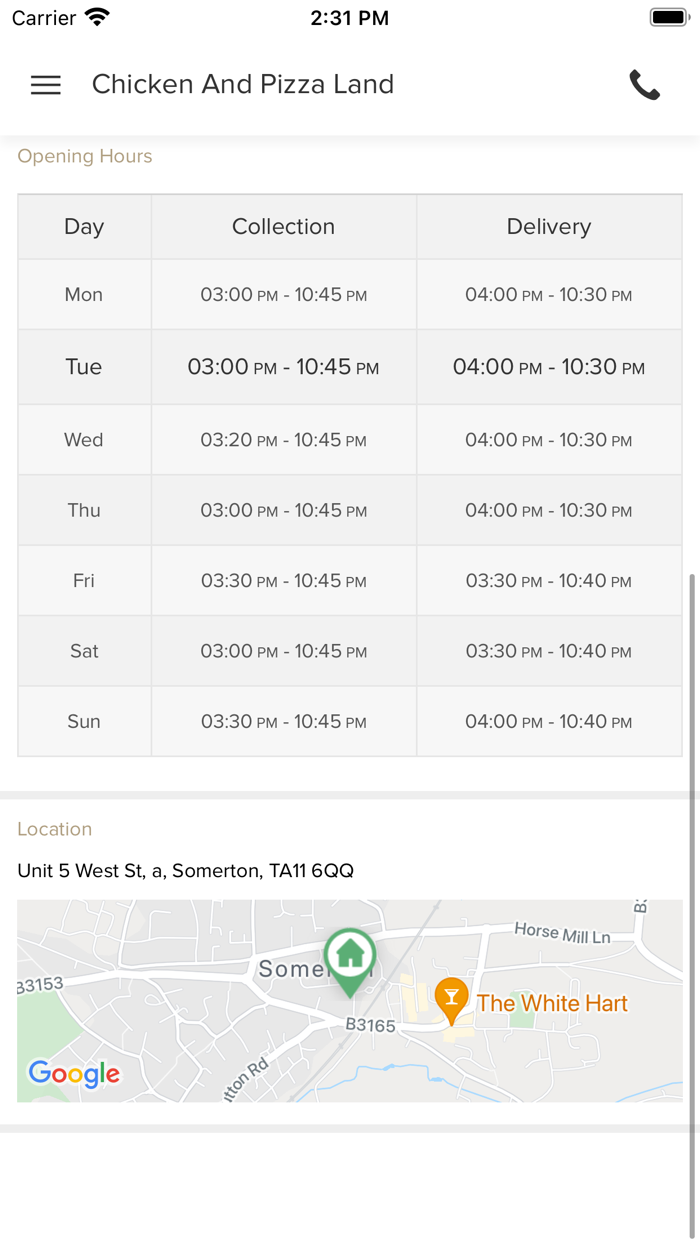
Task: Open The White Hart map label
Action: [552, 1003]
